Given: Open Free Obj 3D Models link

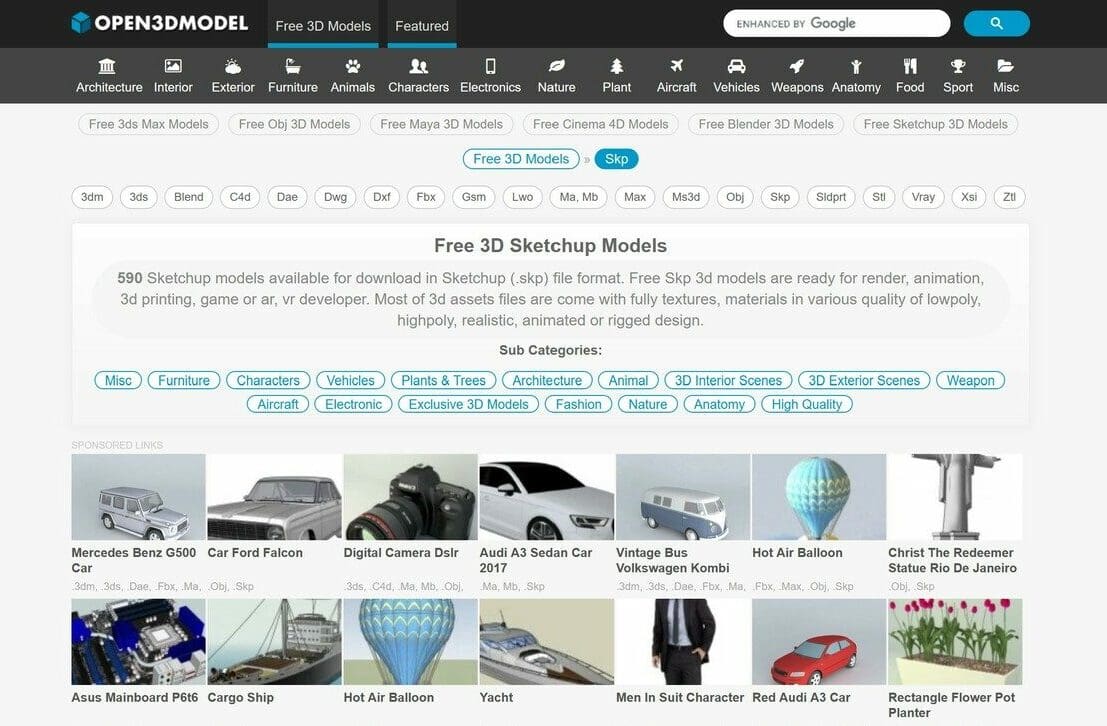Looking at the screenshot, I should pyautogui.click(x=294, y=124).
